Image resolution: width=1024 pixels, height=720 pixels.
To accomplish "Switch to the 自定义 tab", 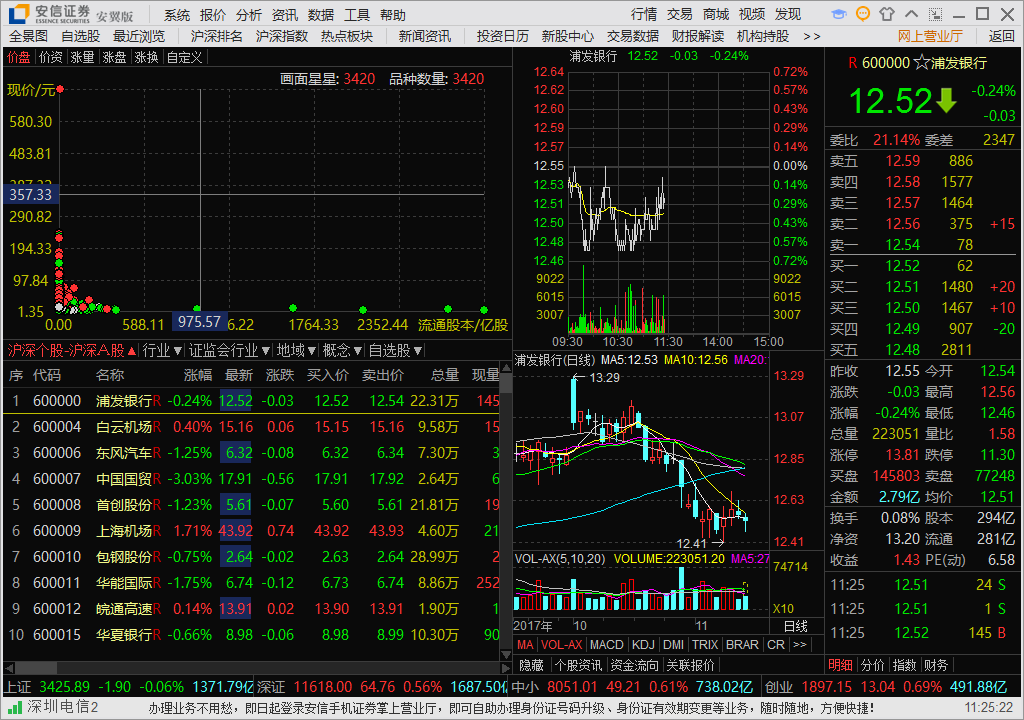I will click(185, 57).
